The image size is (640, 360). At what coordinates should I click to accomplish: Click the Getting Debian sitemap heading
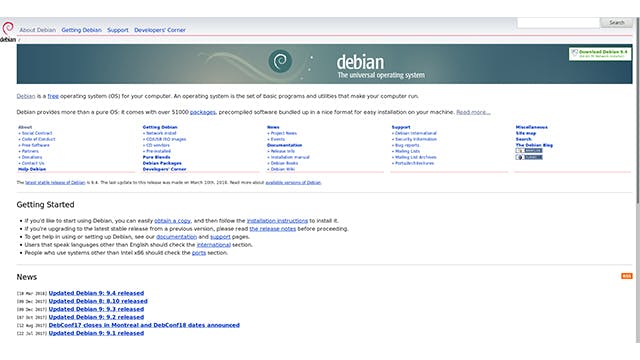[x=160, y=127]
